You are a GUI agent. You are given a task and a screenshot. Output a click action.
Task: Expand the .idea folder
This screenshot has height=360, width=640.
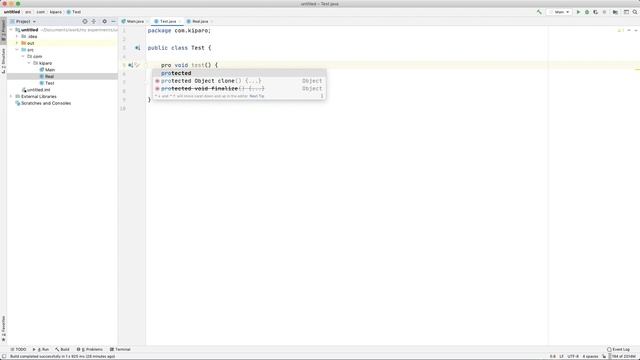[x=17, y=36]
